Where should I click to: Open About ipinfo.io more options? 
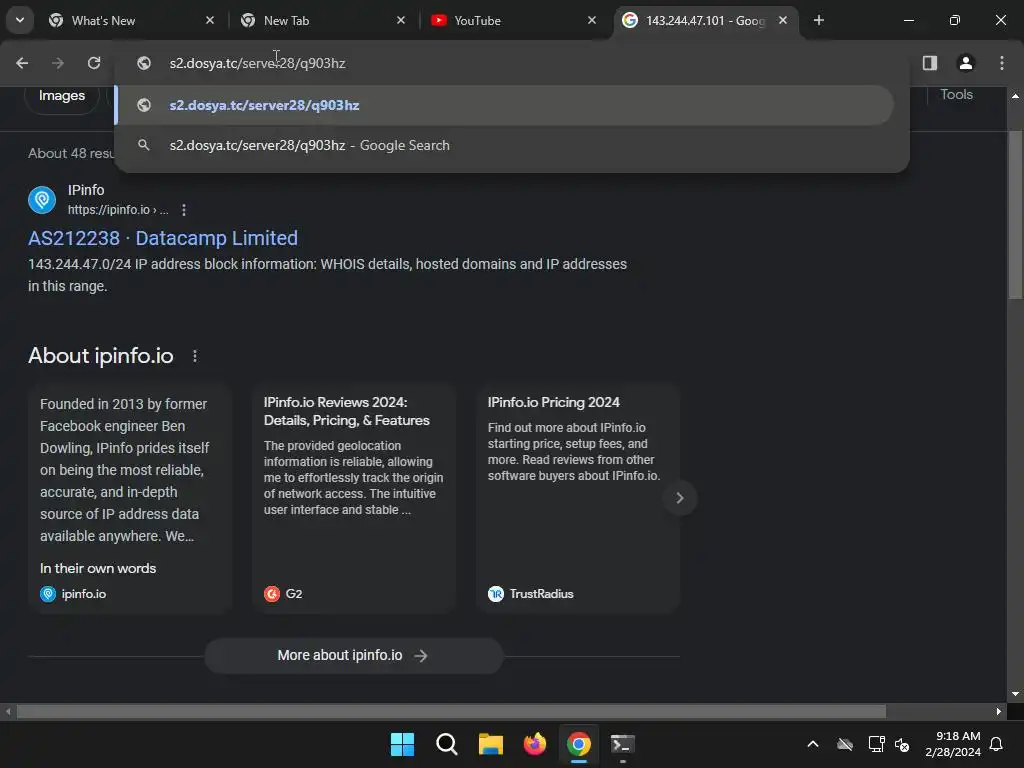tap(195, 356)
